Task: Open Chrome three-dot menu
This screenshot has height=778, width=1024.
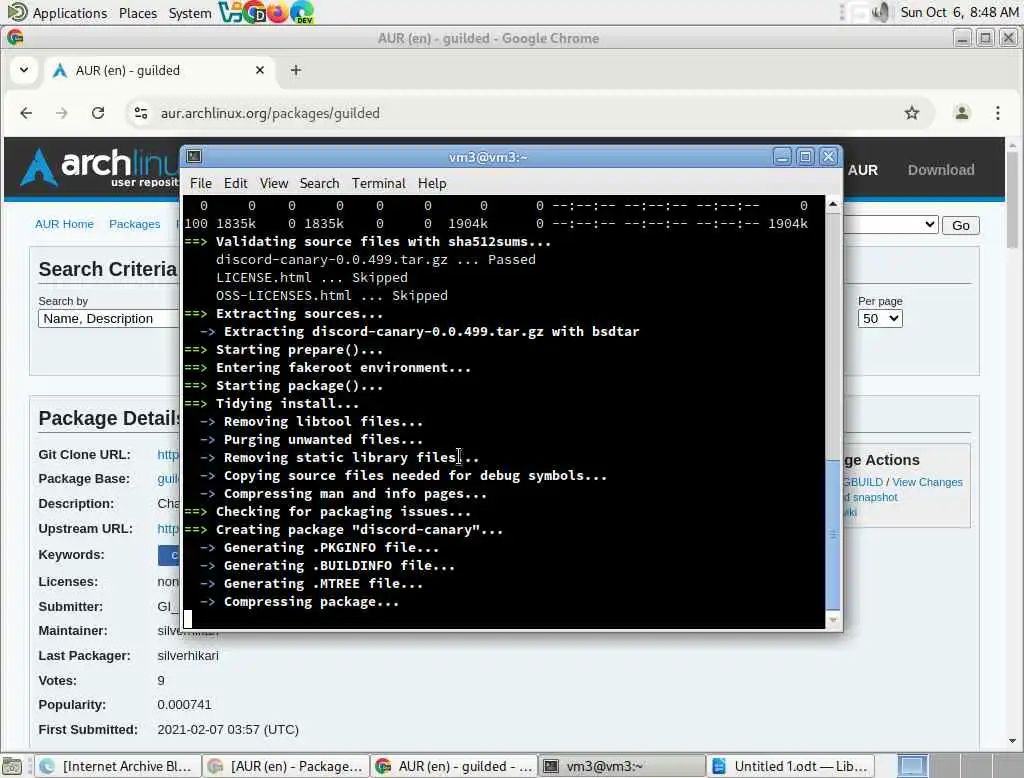Action: pyautogui.click(x=997, y=113)
